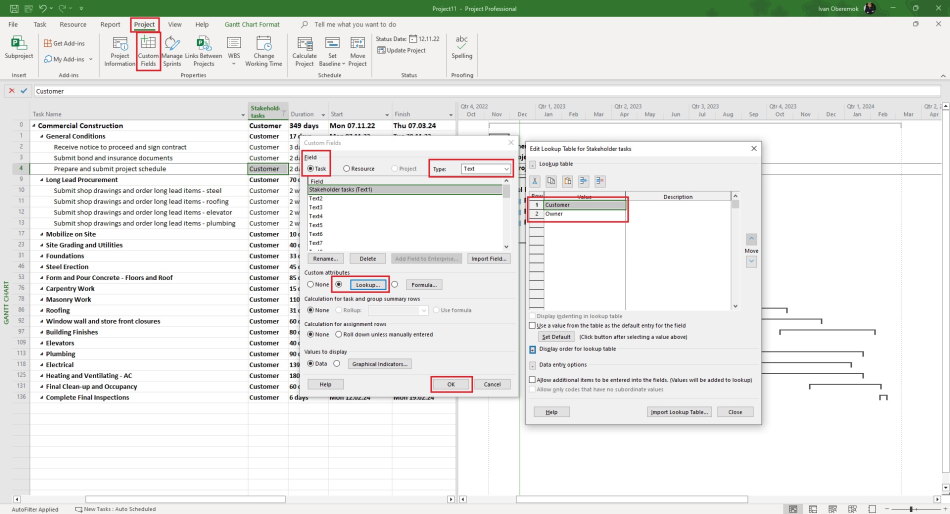
Task: Open Links Between Projects
Action: click(204, 52)
